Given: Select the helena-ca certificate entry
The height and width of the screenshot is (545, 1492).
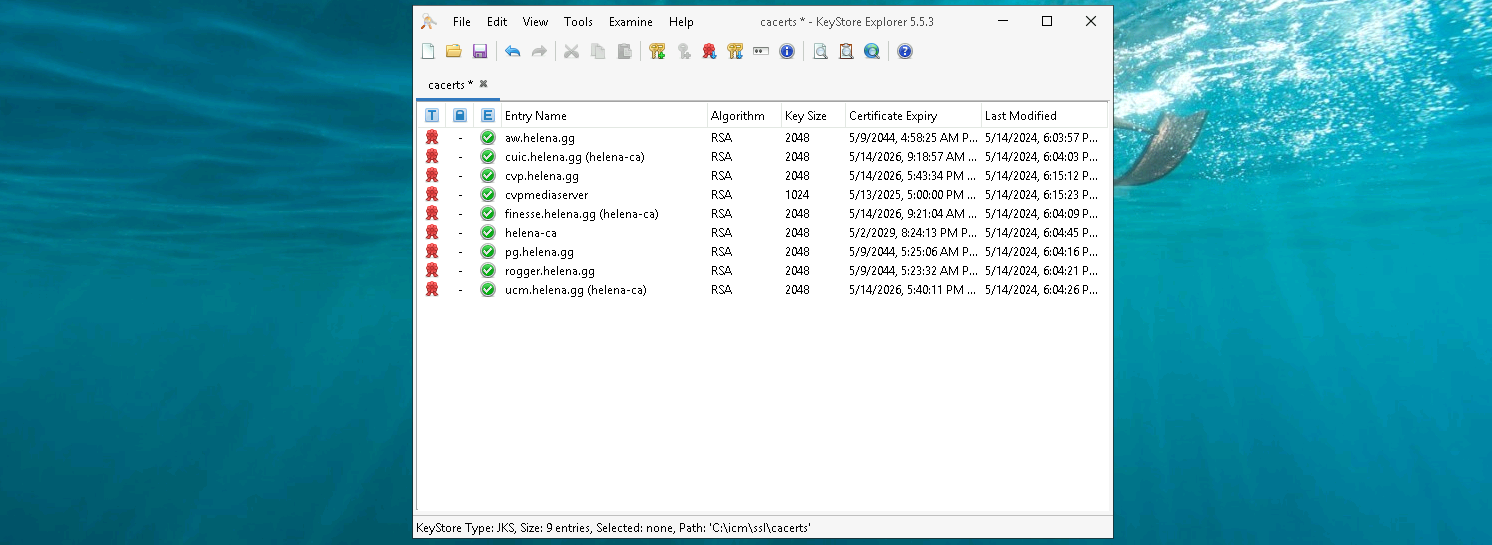Looking at the screenshot, I should (531, 233).
